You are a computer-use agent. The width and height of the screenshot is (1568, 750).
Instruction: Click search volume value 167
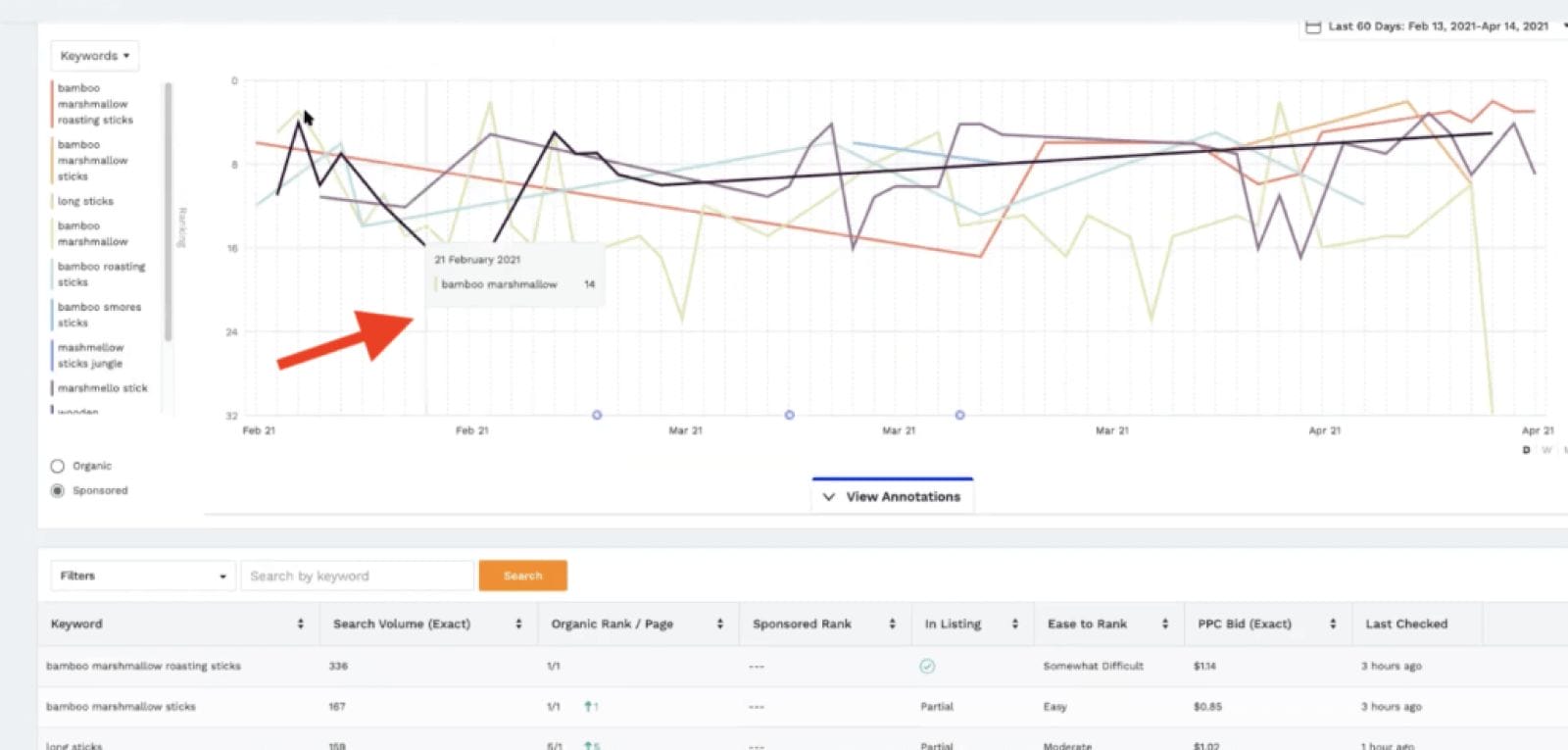click(x=337, y=706)
